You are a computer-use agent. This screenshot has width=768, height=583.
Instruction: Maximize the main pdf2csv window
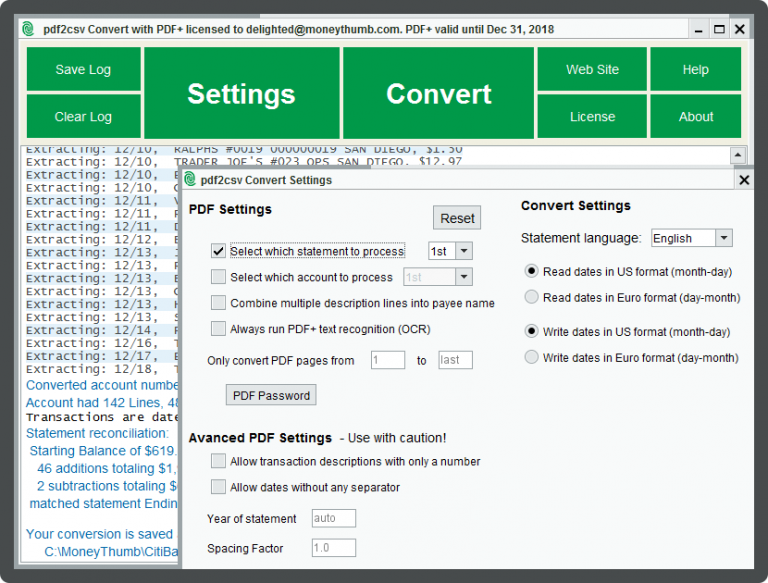719,29
